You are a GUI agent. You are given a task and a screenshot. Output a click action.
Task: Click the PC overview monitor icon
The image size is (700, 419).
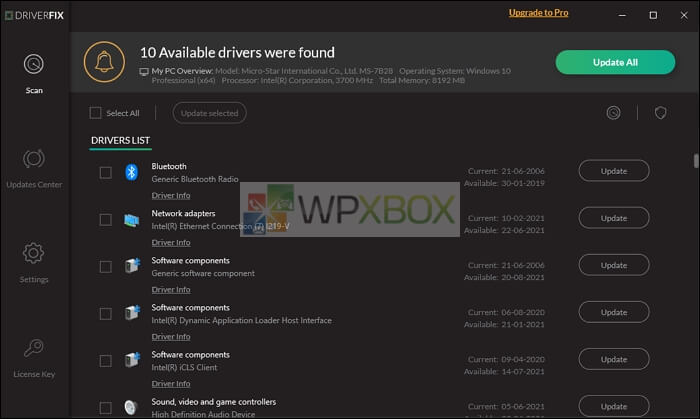(144, 72)
